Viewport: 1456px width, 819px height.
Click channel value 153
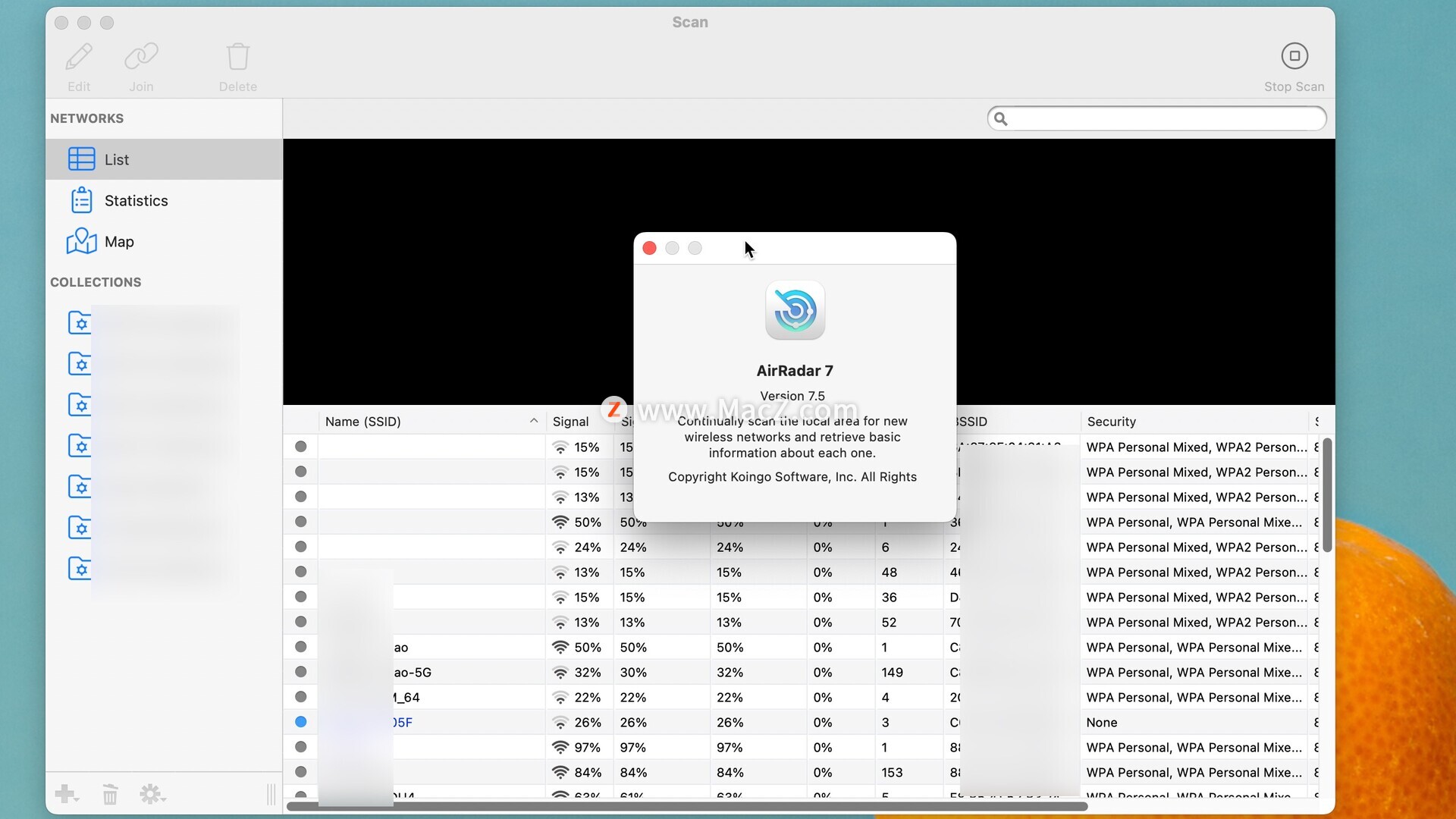[x=892, y=773]
